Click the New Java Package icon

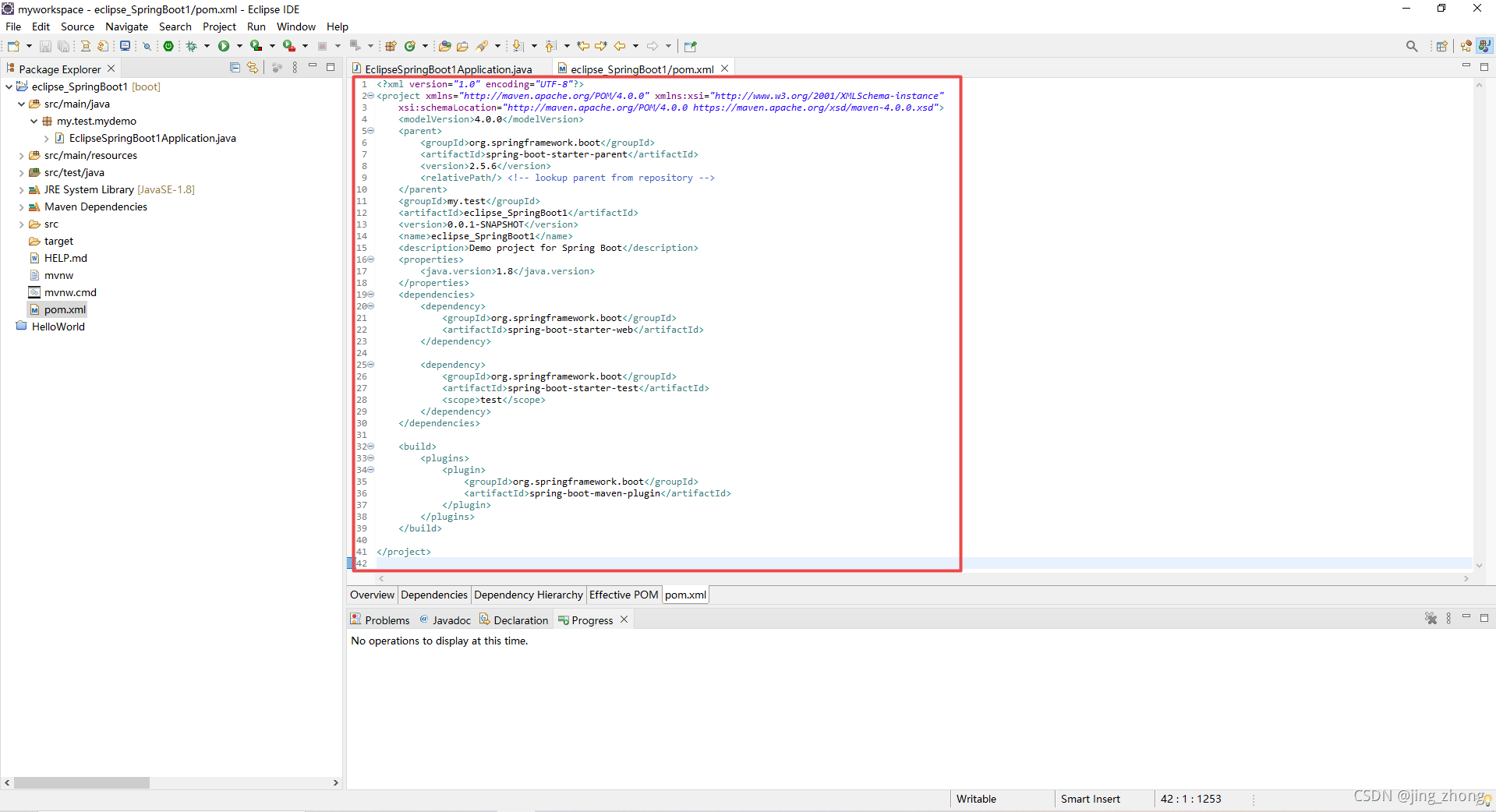[391, 46]
